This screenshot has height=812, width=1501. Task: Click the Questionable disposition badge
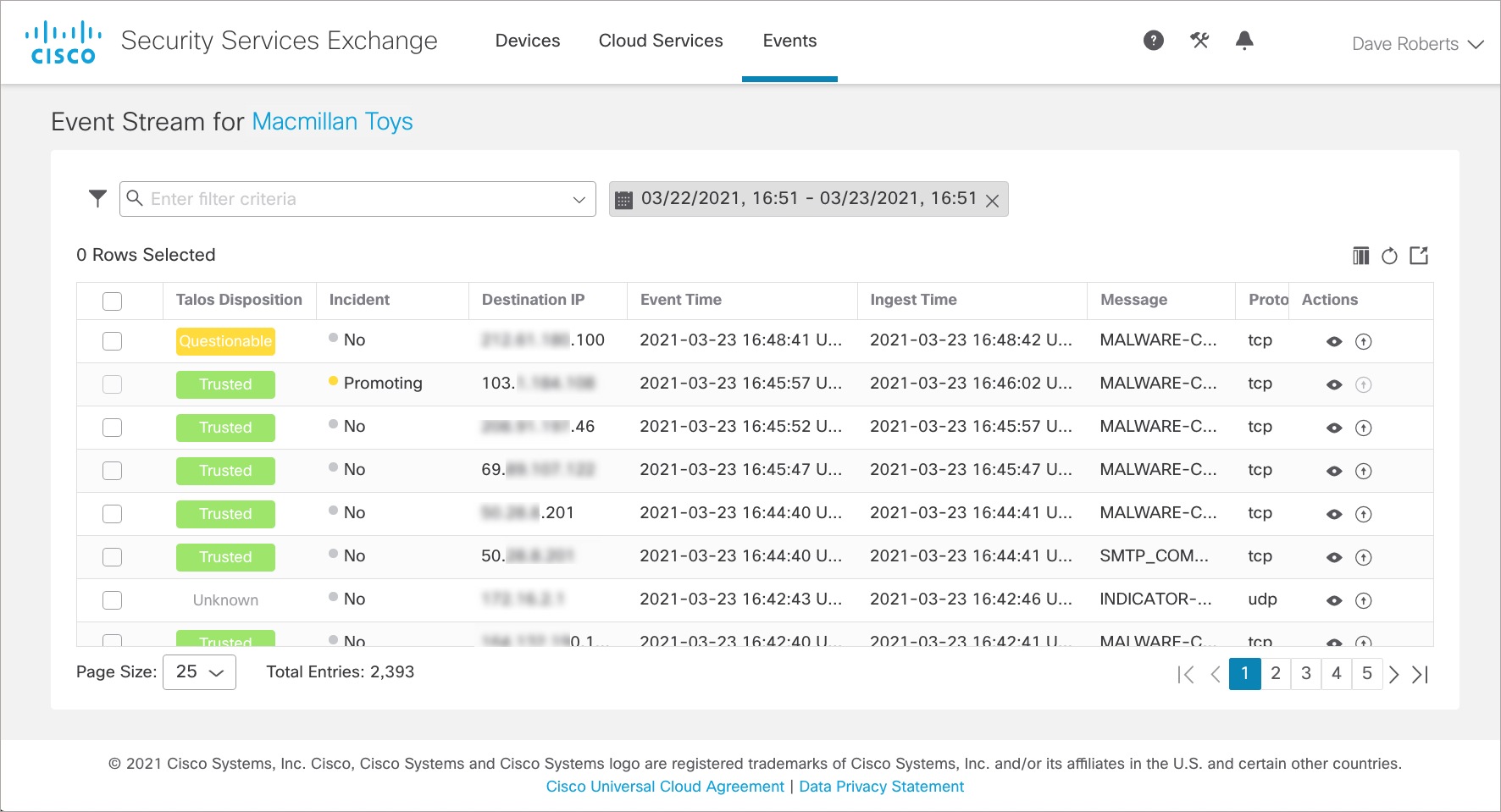(225, 341)
